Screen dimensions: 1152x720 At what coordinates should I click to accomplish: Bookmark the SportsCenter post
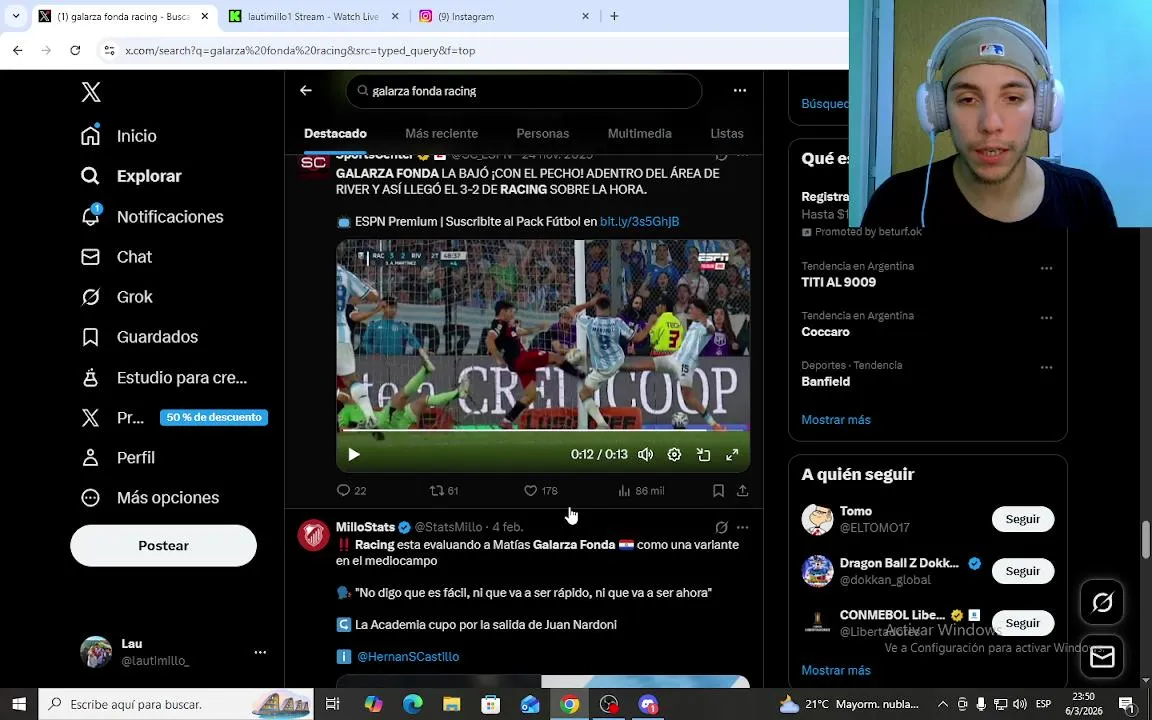click(719, 491)
